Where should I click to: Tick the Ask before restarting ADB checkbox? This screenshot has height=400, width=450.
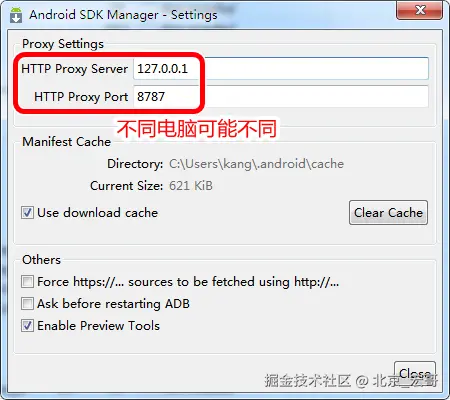(x=27, y=304)
